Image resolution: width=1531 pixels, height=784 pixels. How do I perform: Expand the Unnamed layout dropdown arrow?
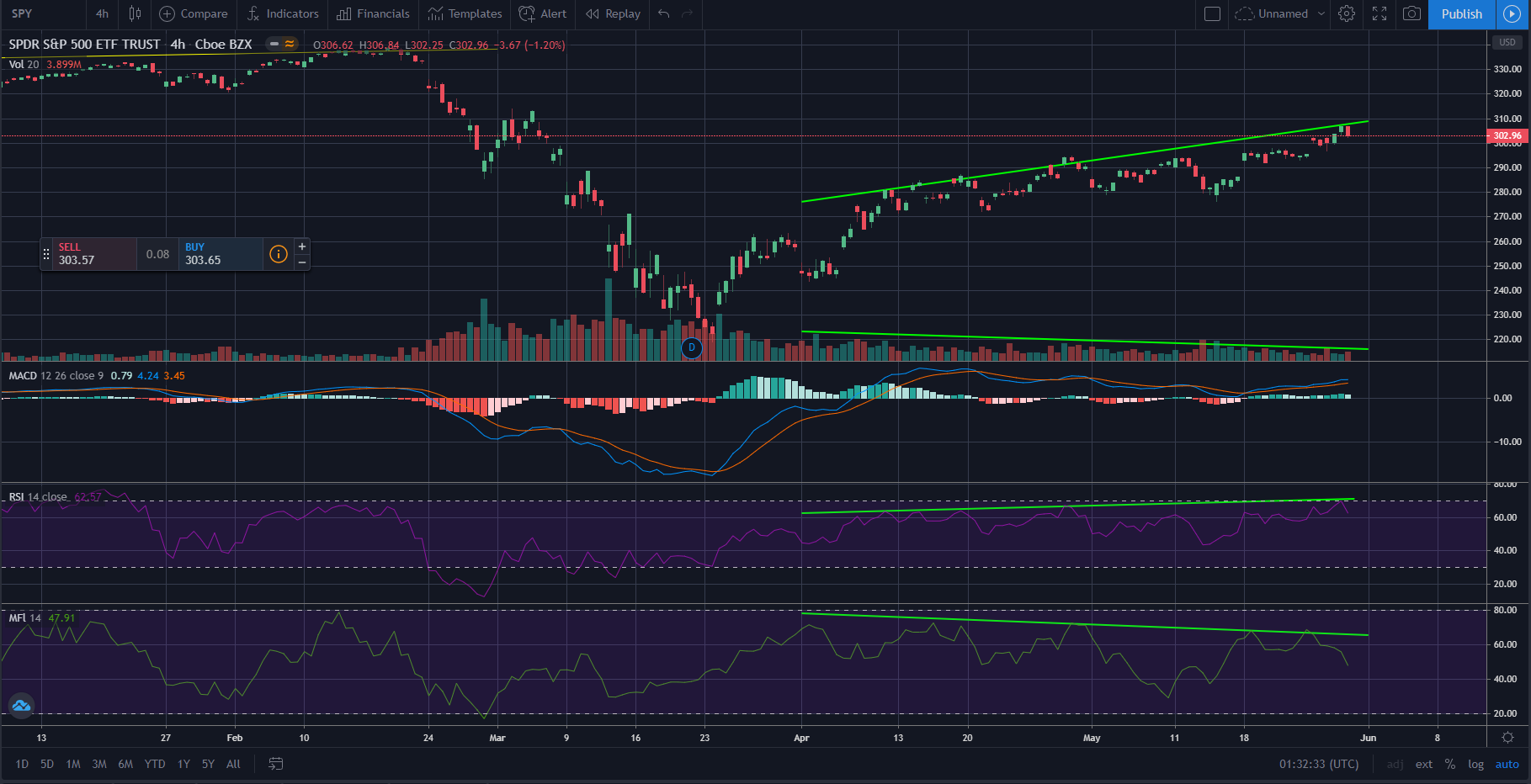(x=1321, y=13)
